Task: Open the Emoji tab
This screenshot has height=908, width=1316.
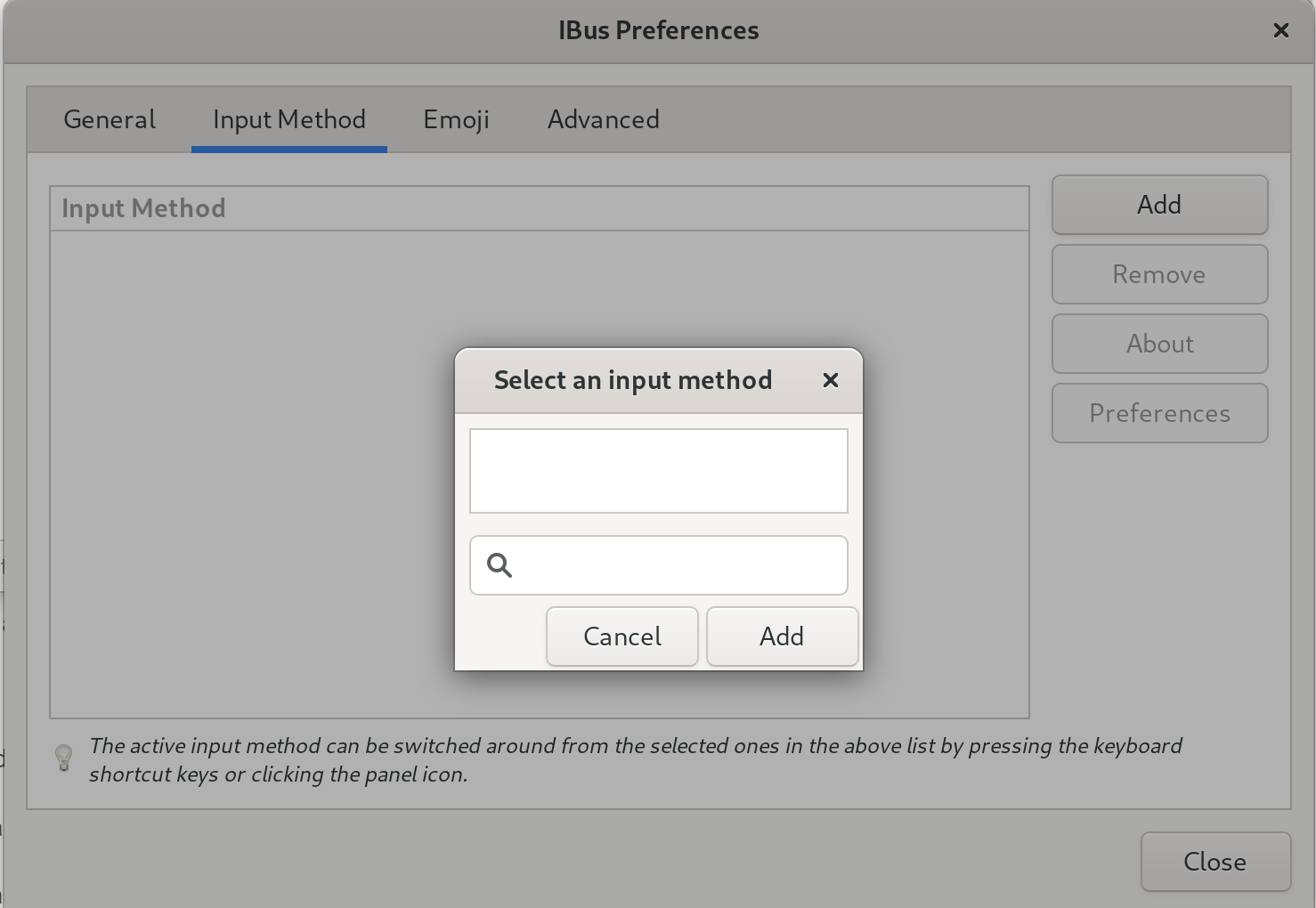Action: 456,119
